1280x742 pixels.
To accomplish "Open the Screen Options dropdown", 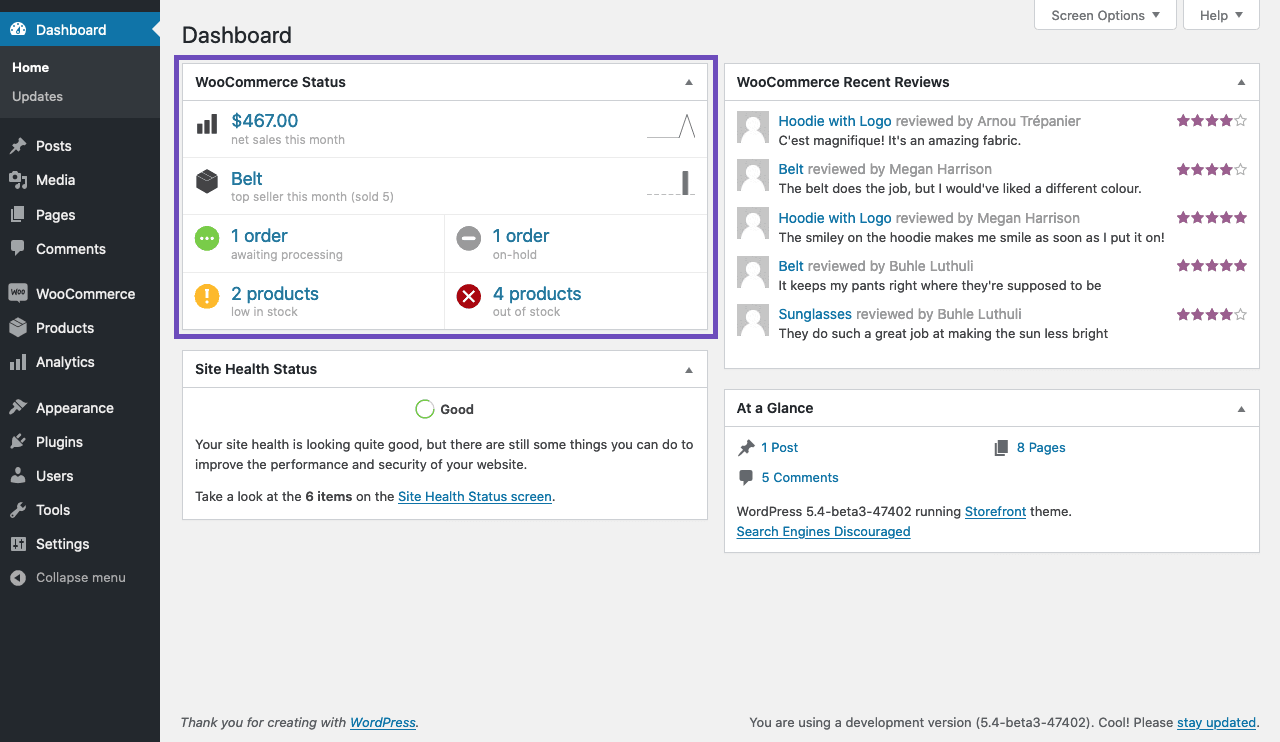I will pos(1104,15).
